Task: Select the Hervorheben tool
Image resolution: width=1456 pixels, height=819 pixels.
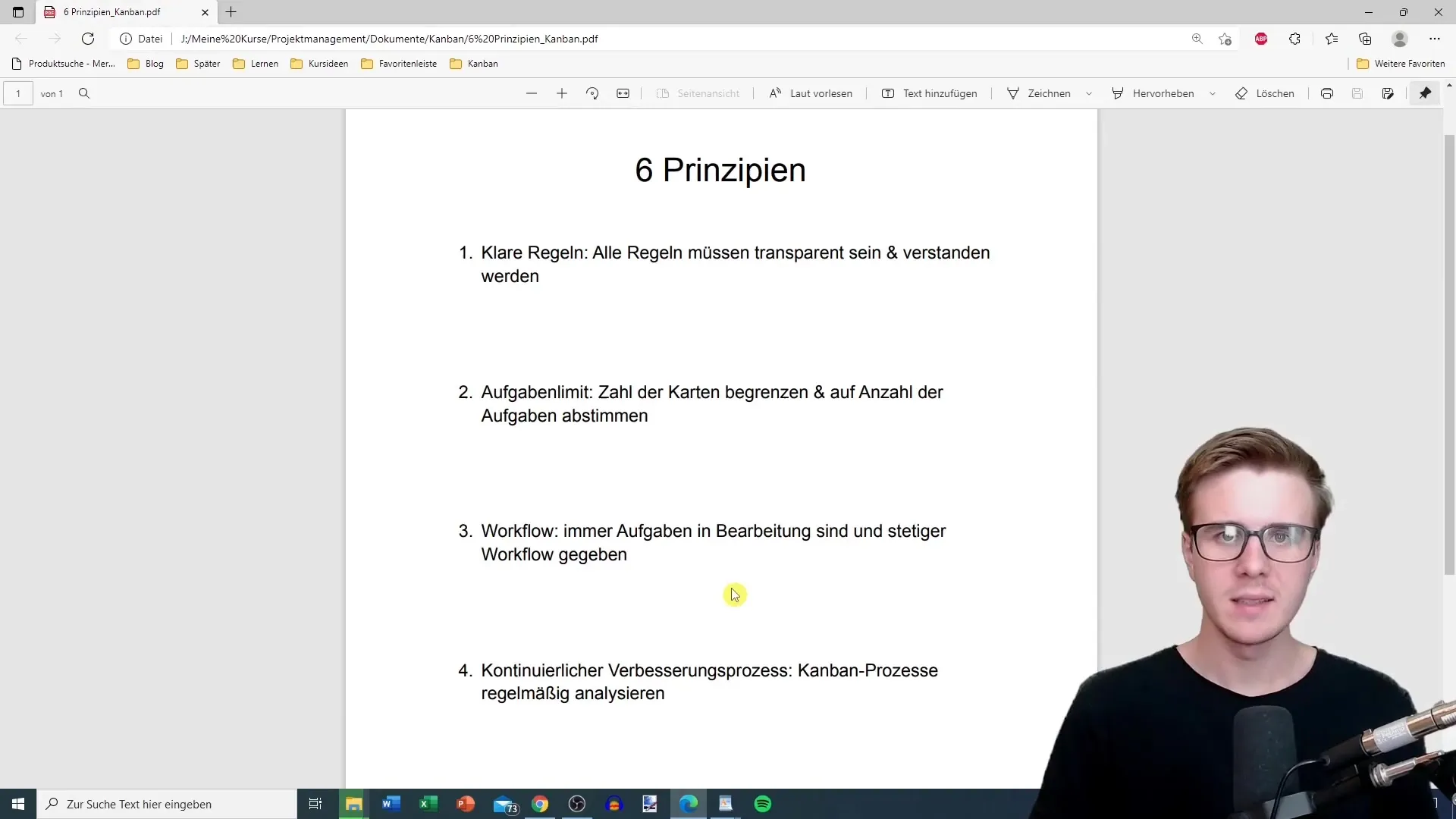Action: (x=1153, y=93)
